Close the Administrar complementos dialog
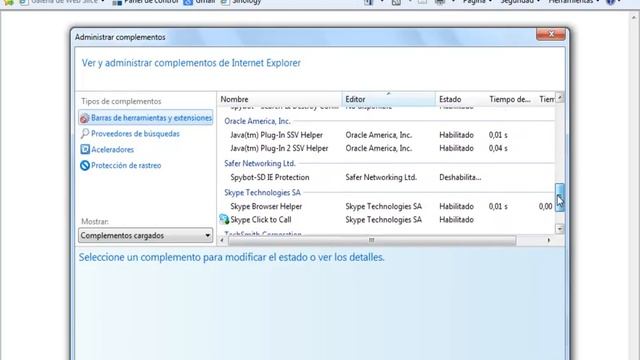Image resolution: width=640 pixels, height=360 pixels. 551,34
